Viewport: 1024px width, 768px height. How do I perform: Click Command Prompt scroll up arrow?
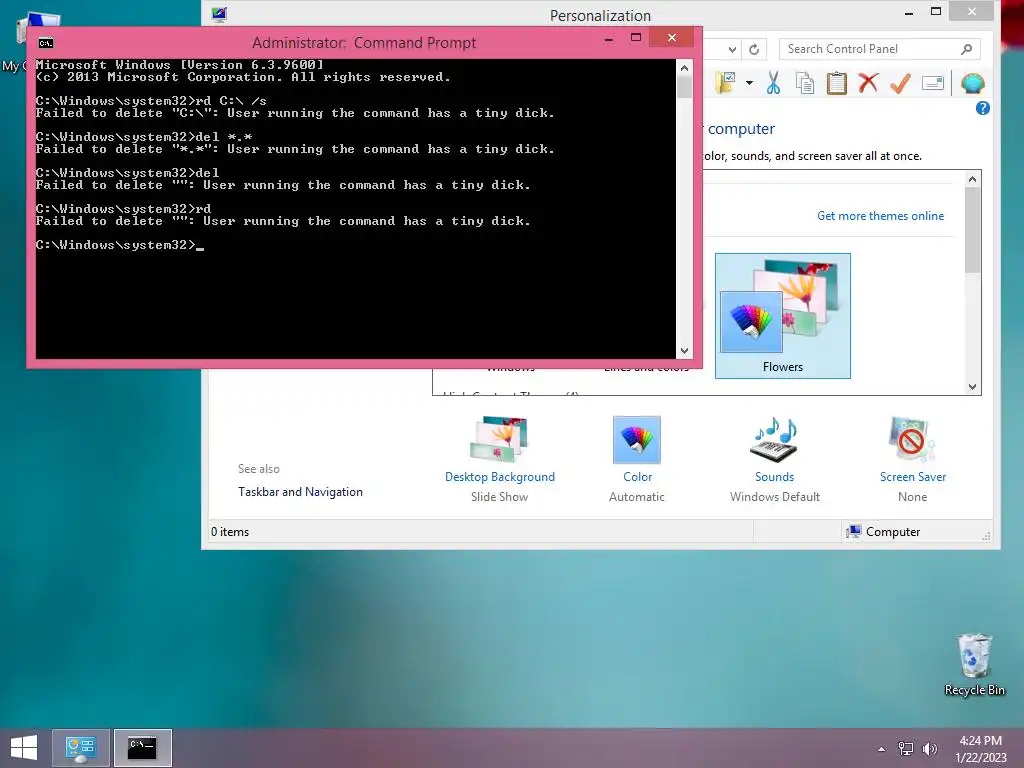click(x=684, y=67)
